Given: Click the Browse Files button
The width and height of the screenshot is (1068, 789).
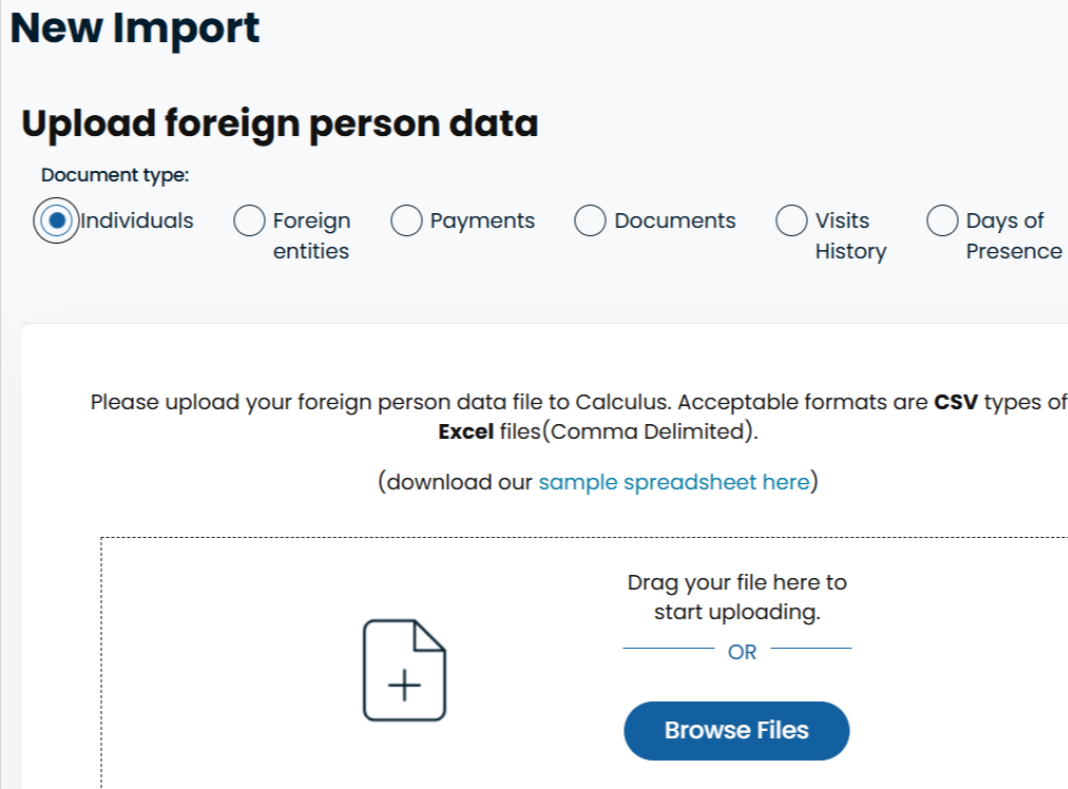Looking at the screenshot, I should tap(736, 731).
